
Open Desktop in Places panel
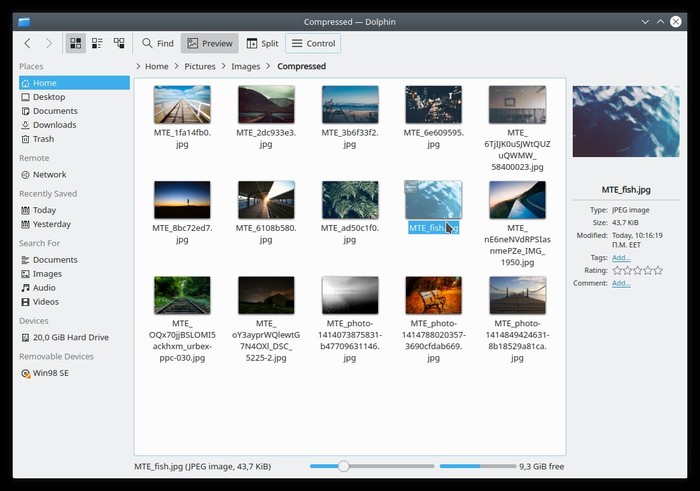click(x=74, y=97)
